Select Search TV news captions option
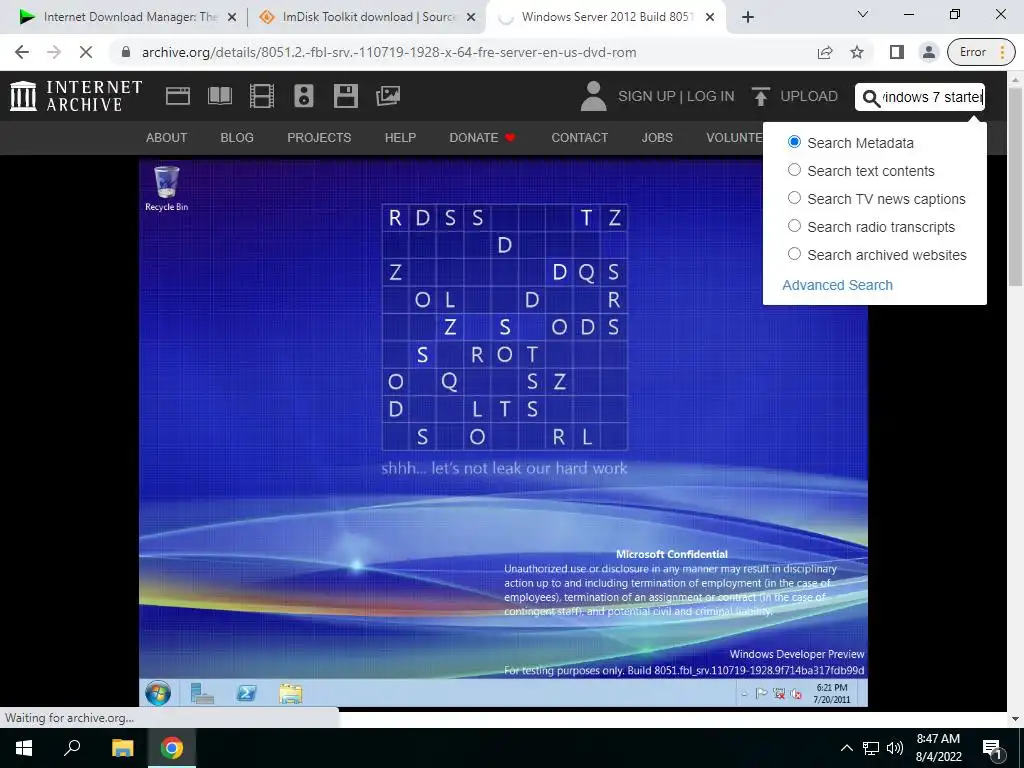This screenshot has height=768, width=1024. [794, 199]
